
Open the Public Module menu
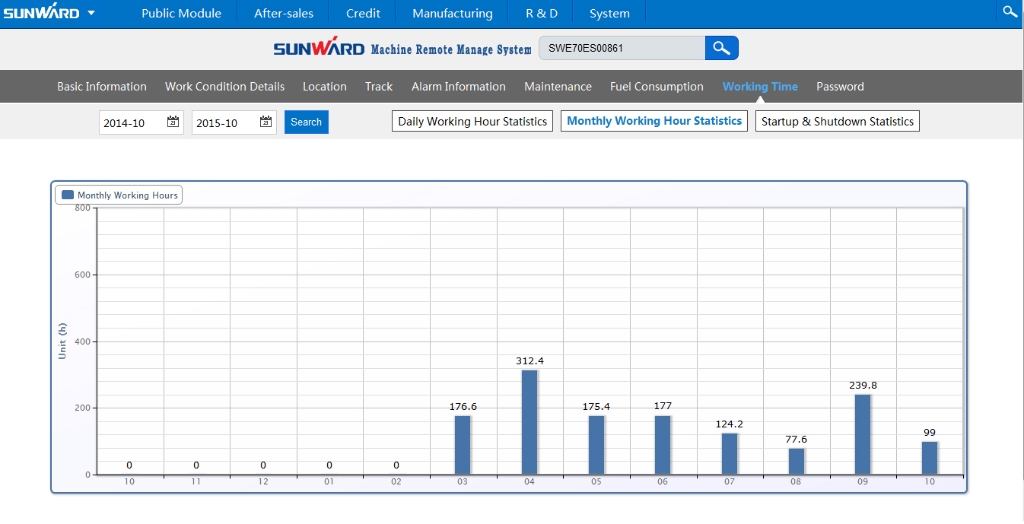click(x=181, y=13)
